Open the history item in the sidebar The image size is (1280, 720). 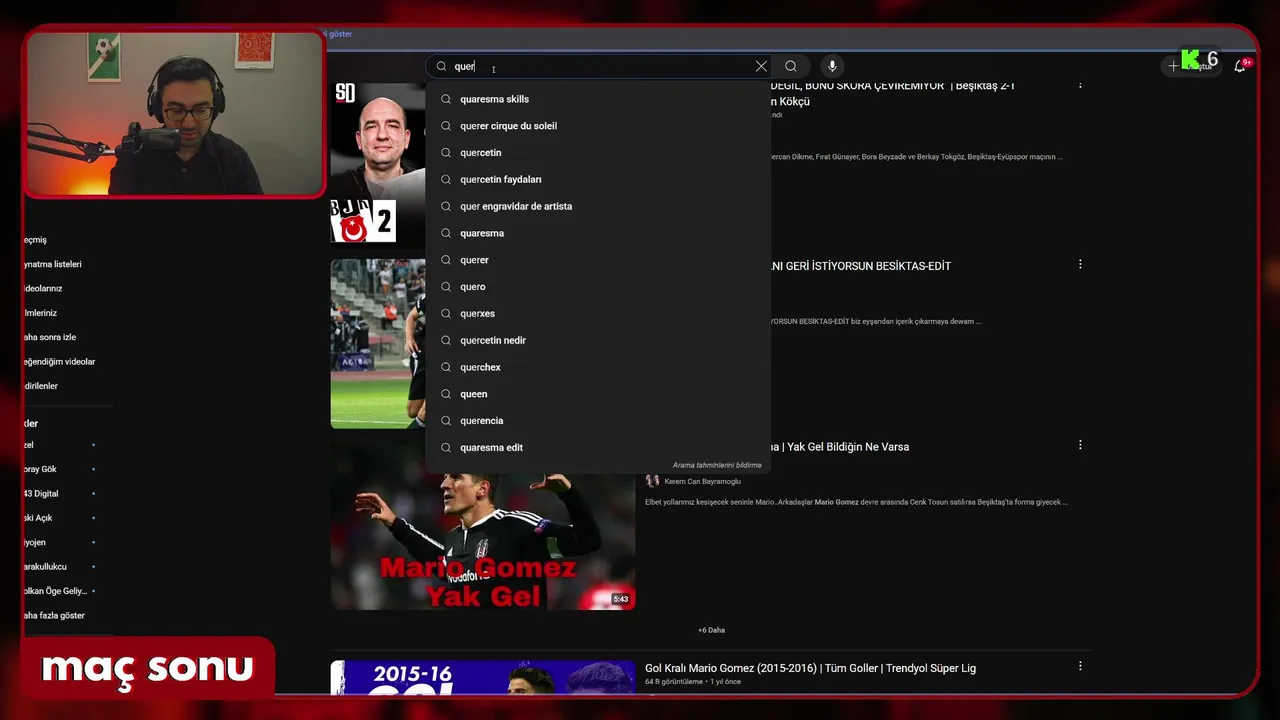click(36, 240)
